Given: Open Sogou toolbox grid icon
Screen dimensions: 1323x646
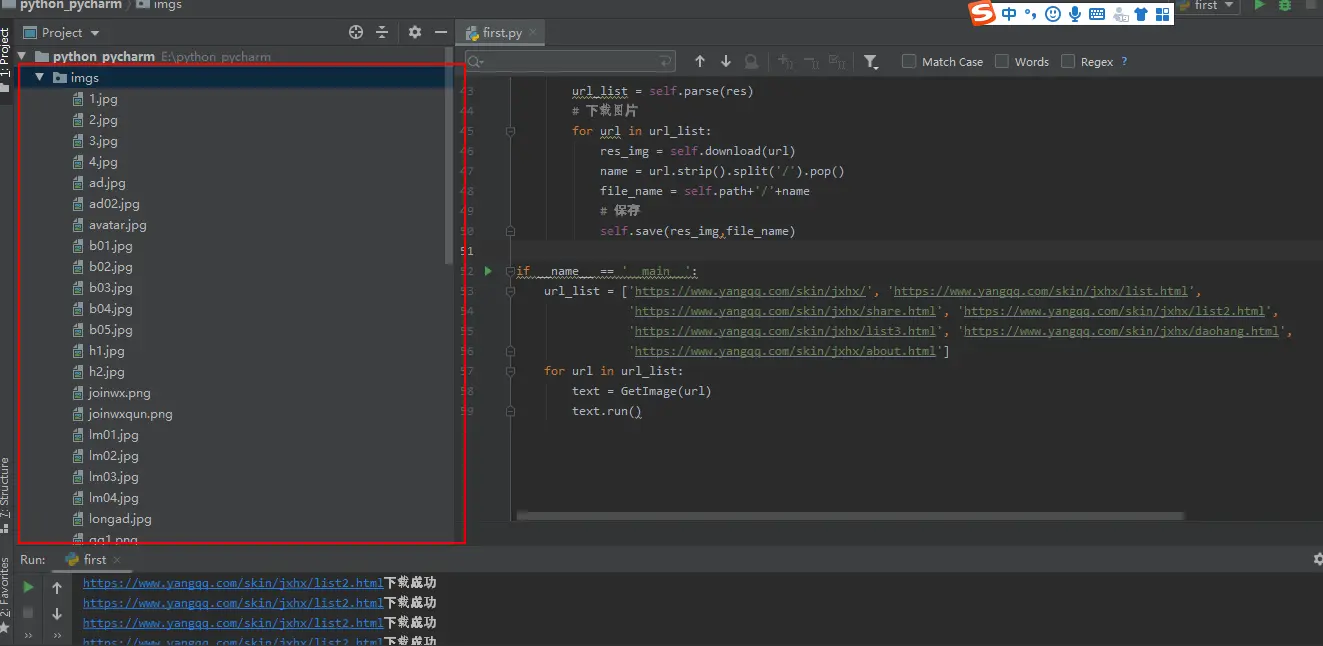Looking at the screenshot, I should tap(1162, 14).
